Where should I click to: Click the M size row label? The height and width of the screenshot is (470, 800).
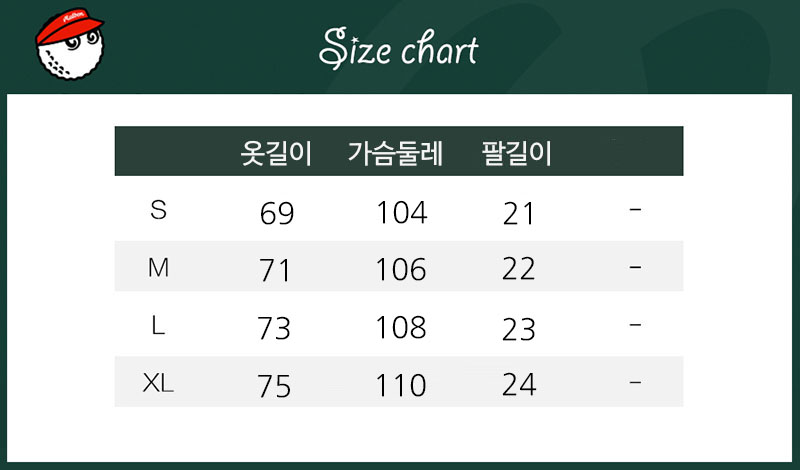click(x=158, y=267)
